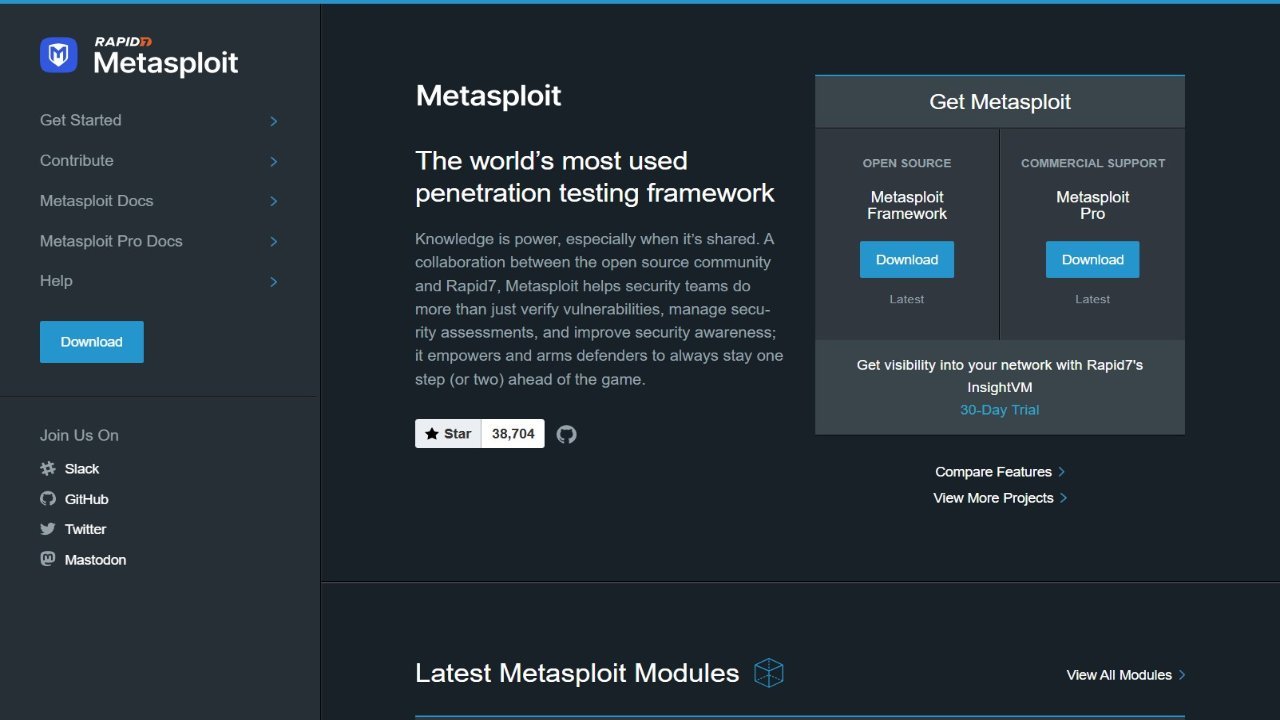Expand the Contribute chevron
Viewport: 1280px width, 720px height.
(273, 161)
